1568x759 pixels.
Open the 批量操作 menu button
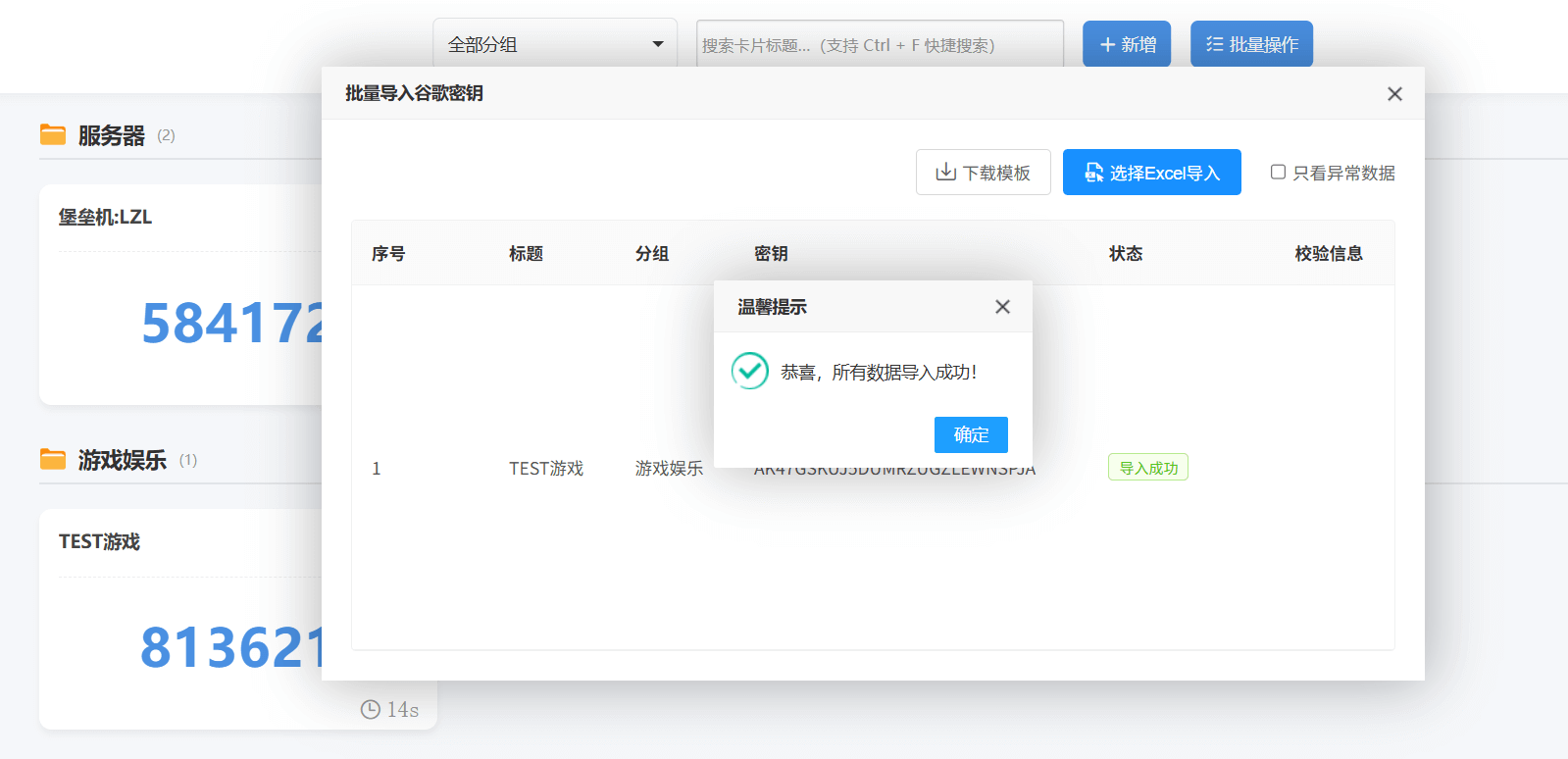1251,44
